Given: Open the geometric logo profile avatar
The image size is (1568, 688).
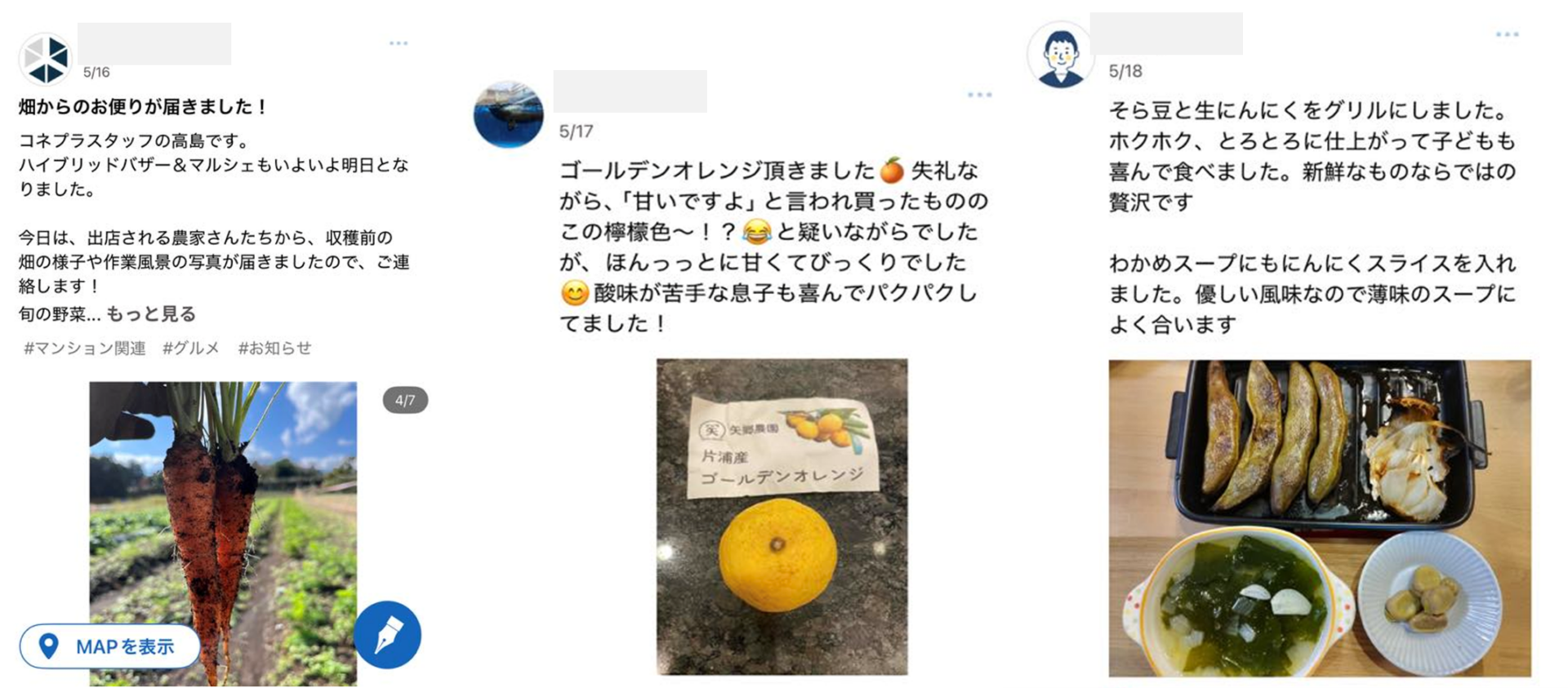Looking at the screenshot, I should click(46, 59).
